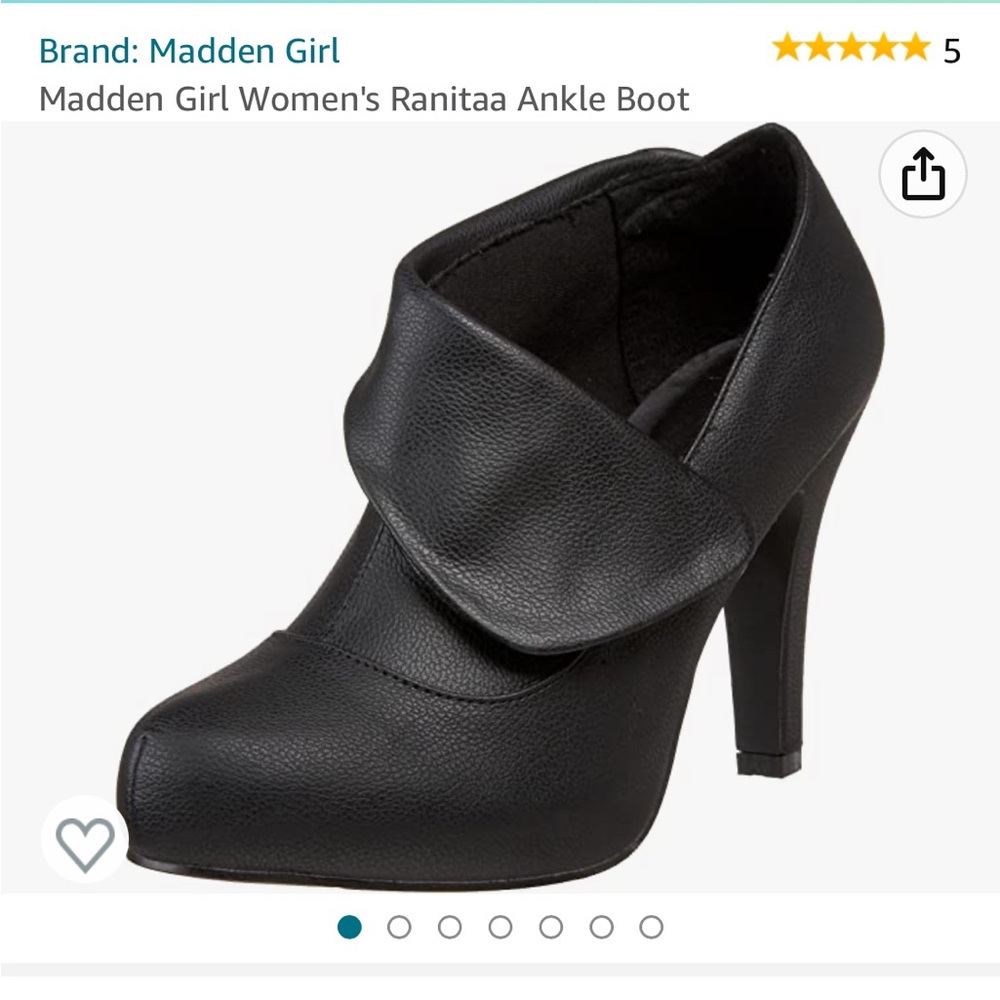Tap the ankle boot product photo

click(x=500, y=520)
